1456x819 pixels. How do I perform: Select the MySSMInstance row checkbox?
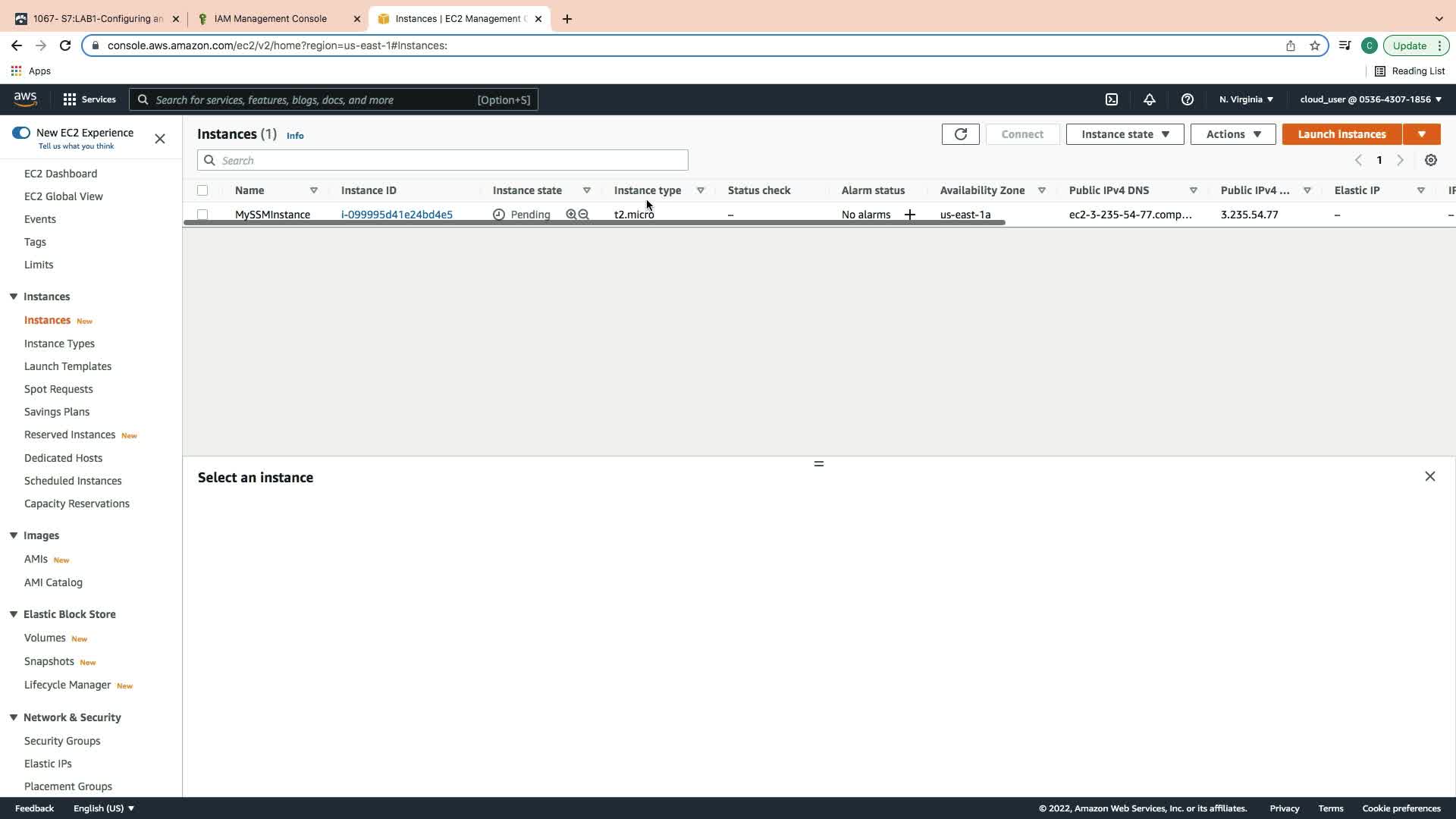202,215
